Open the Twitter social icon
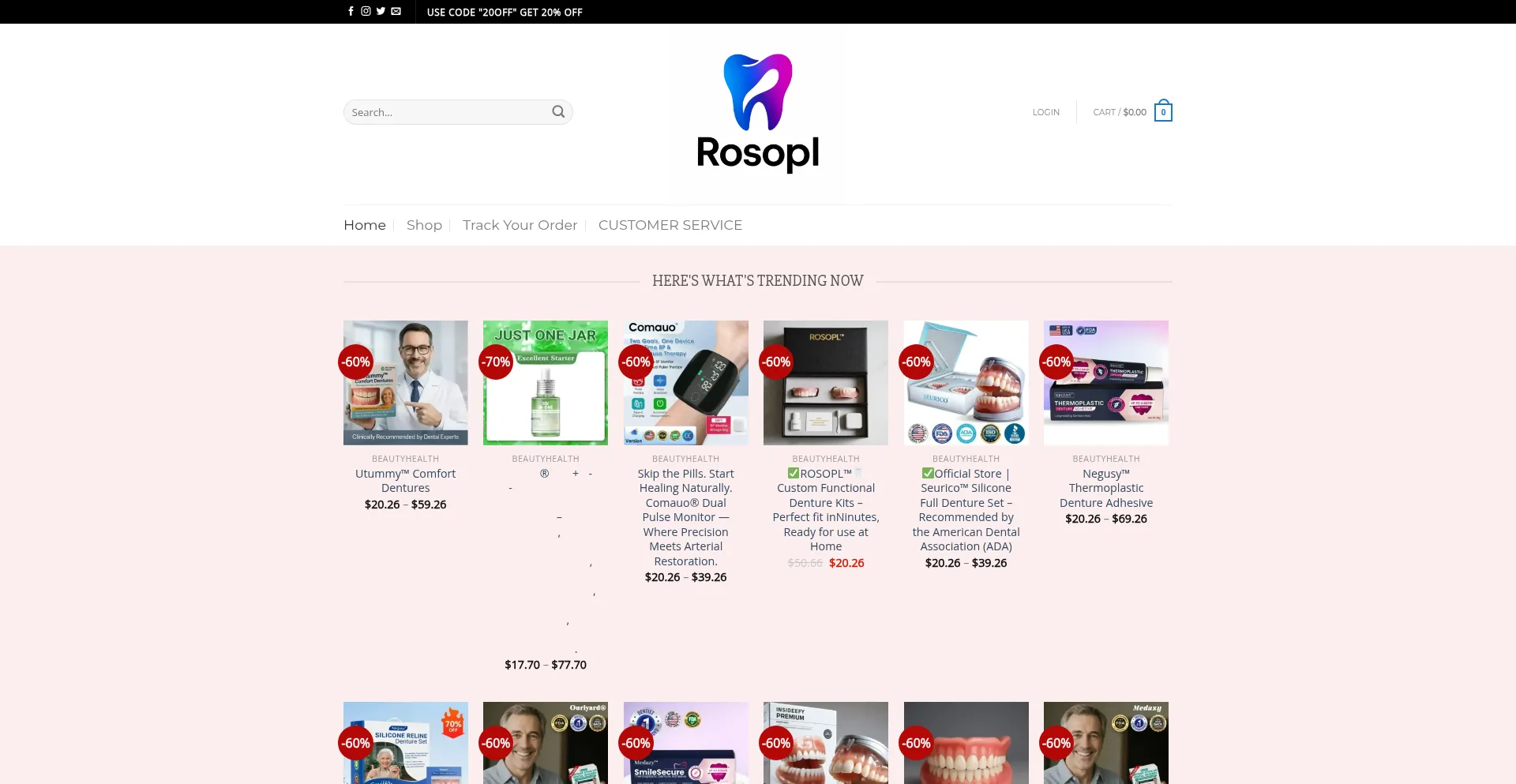This screenshot has height=784, width=1516. [x=381, y=11]
